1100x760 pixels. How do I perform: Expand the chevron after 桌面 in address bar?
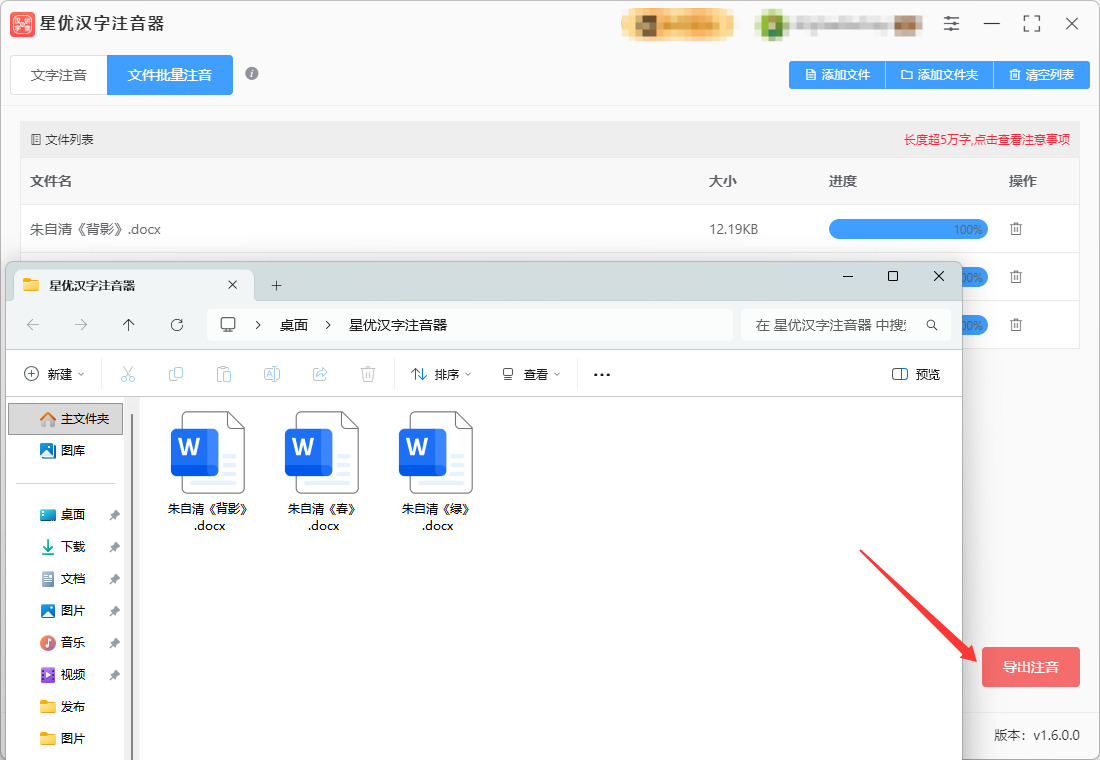[328, 325]
